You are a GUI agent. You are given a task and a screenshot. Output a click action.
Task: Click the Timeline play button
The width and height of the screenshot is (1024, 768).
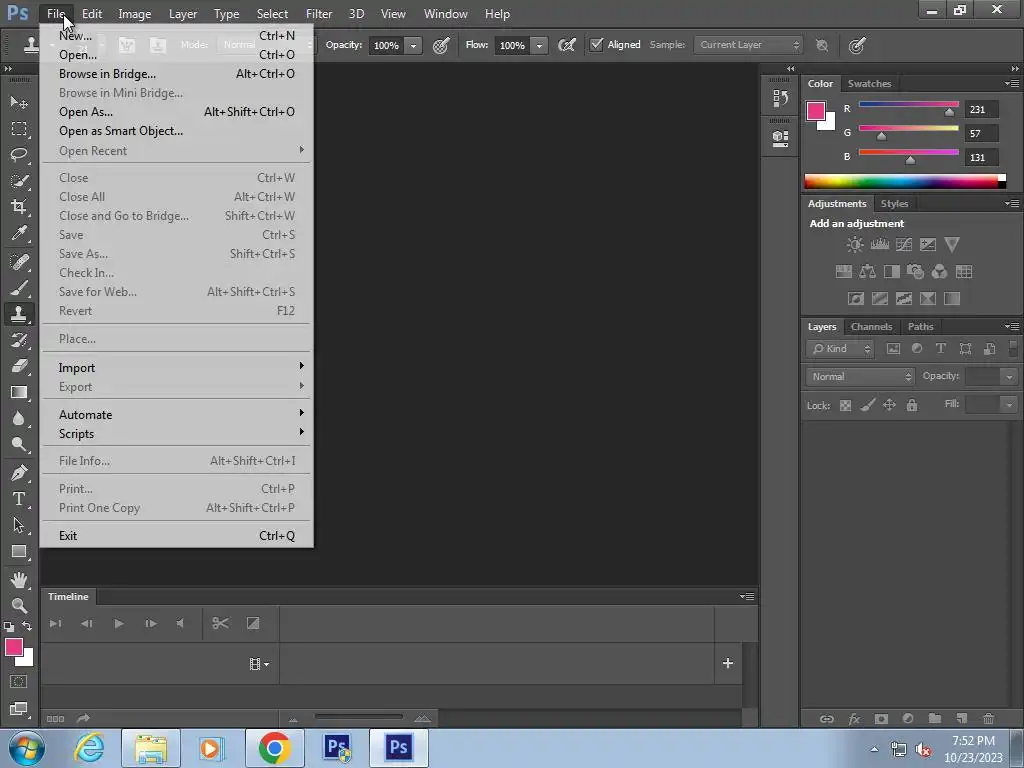(x=118, y=624)
